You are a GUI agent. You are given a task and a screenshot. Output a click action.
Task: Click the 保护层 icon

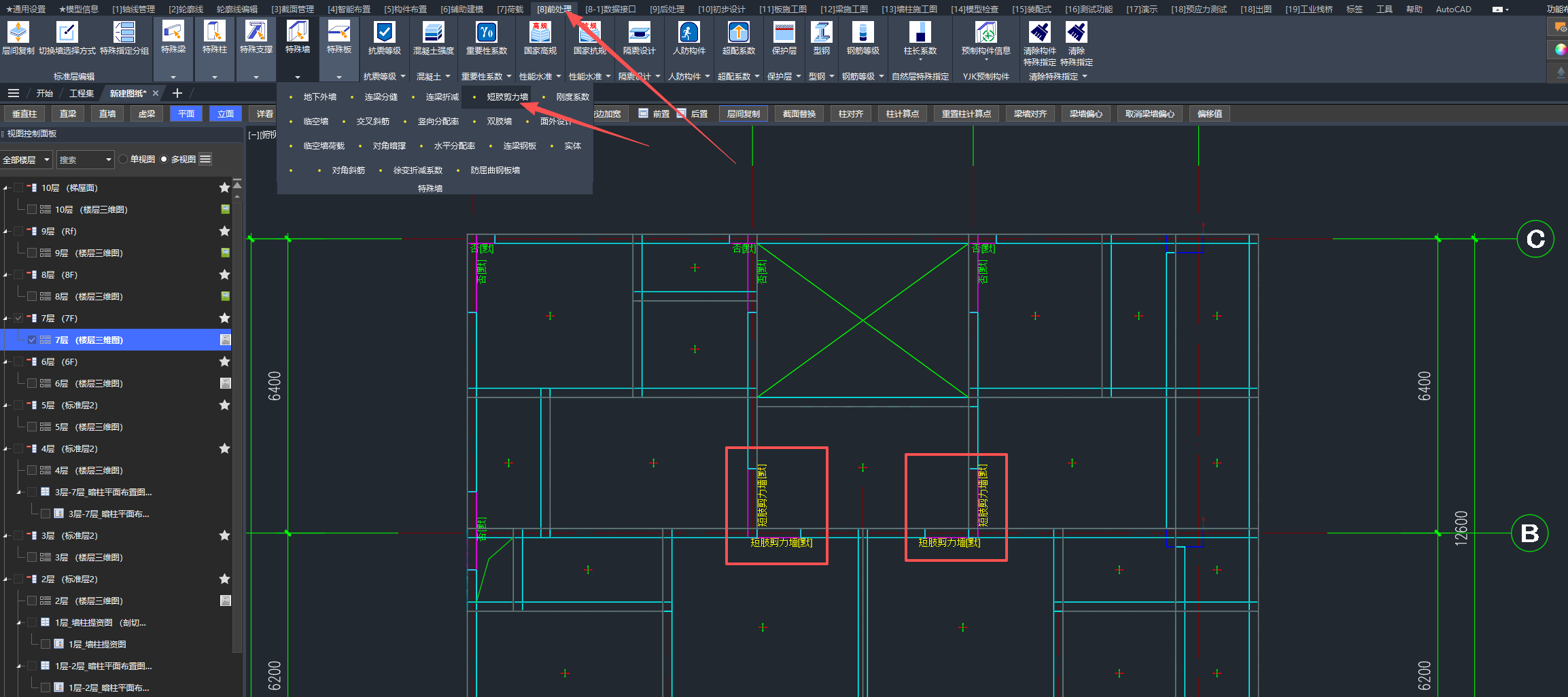[784, 32]
